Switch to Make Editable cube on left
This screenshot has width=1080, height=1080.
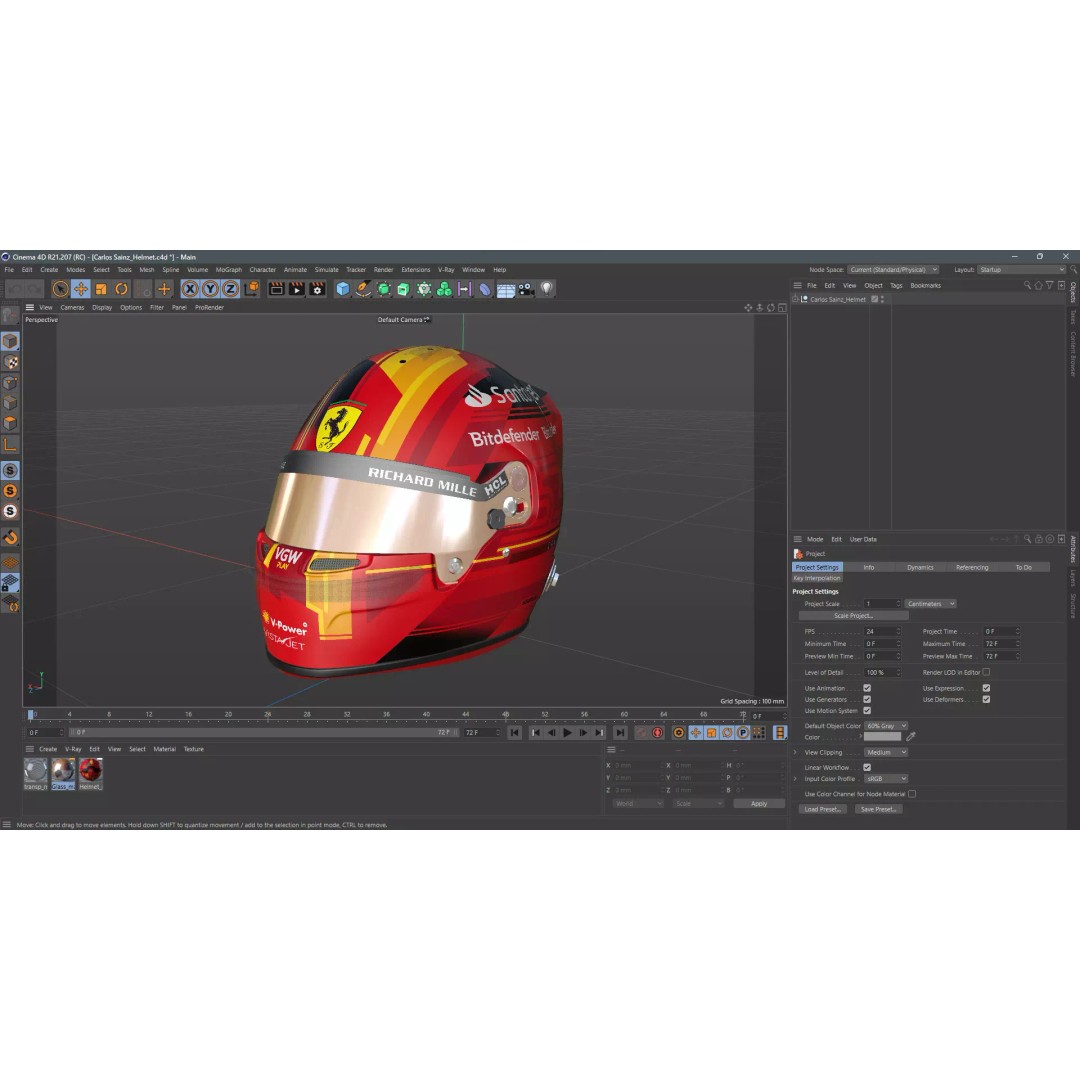[x=10, y=341]
